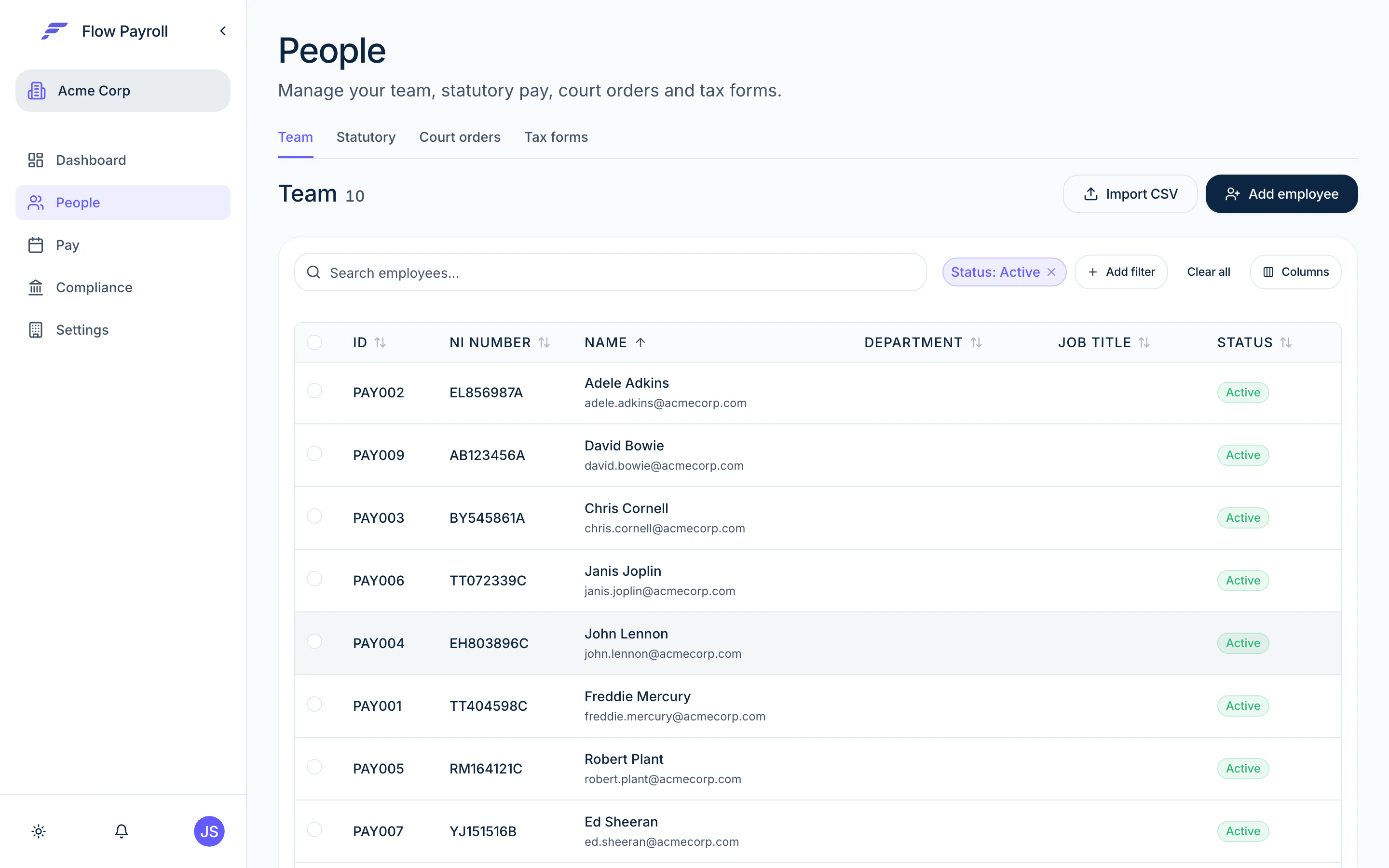Select the John Lennon row checkbox

click(314, 641)
